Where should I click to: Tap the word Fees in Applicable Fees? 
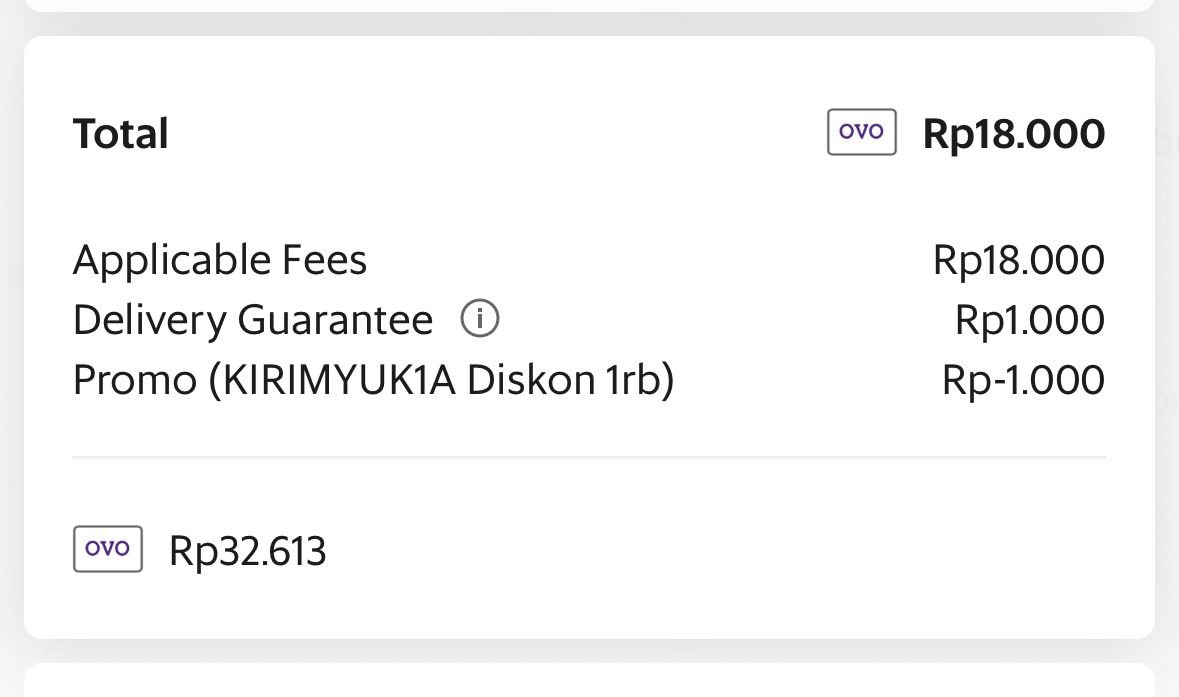tap(323, 261)
